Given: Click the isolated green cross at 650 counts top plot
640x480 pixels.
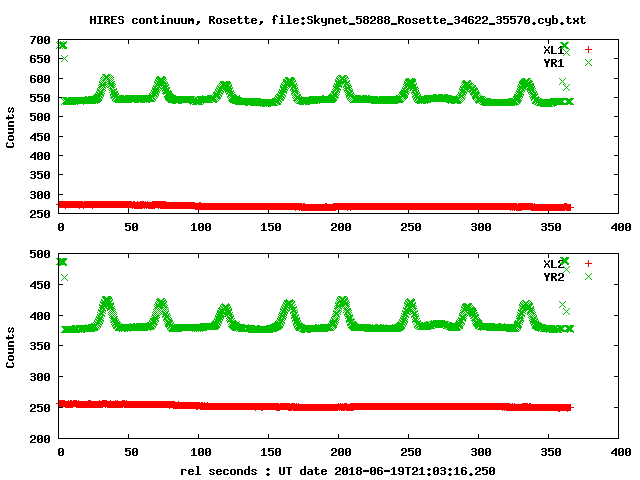Looking at the screenshot, I should [x=64, y=59].
